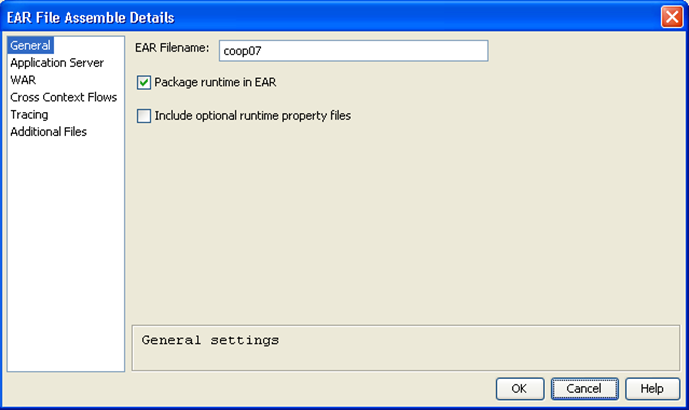Select Additional Files in the list
The height and width of the screenshot is (410, 689).
[x=48, y=131]
